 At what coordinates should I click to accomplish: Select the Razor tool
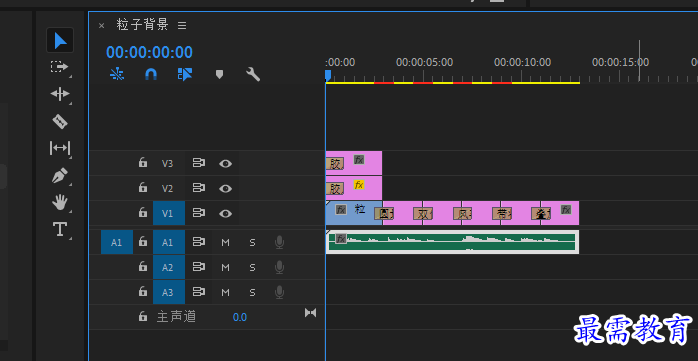[60, 121]
